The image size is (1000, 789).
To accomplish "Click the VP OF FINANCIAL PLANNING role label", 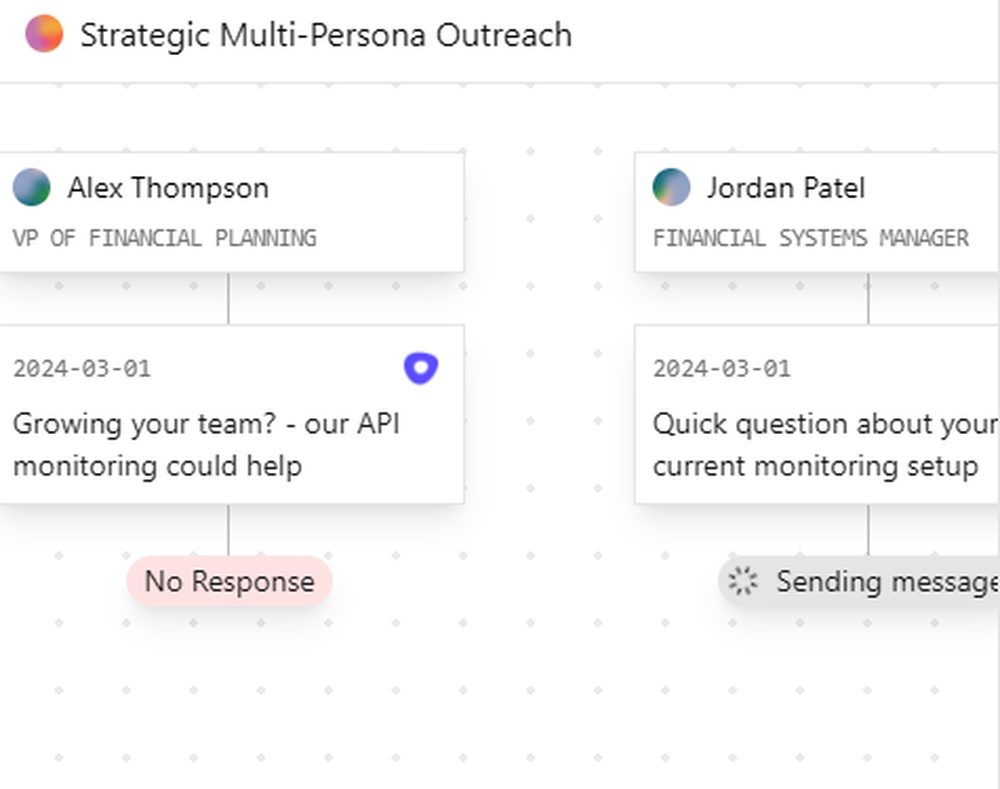I will point(164,238).
